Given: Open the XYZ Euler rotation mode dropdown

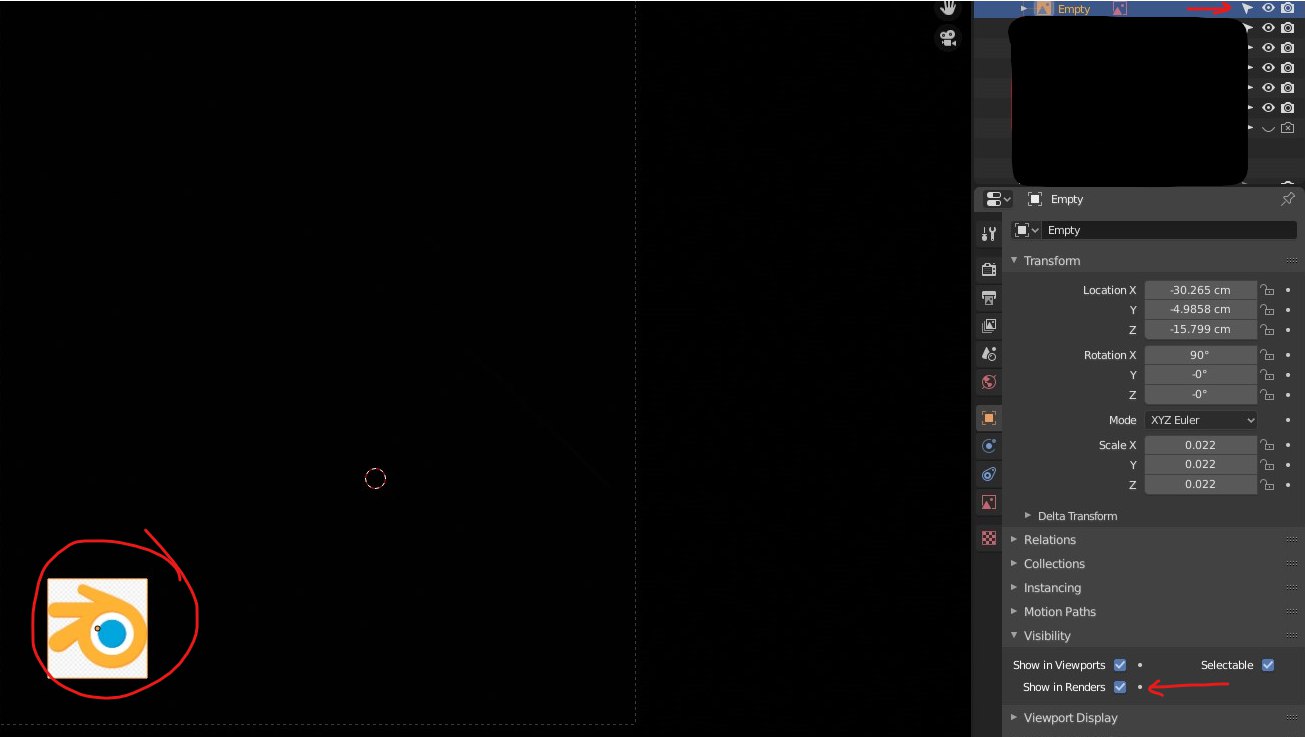Looking at the screenshot, I should click(x=1201, y=420).
